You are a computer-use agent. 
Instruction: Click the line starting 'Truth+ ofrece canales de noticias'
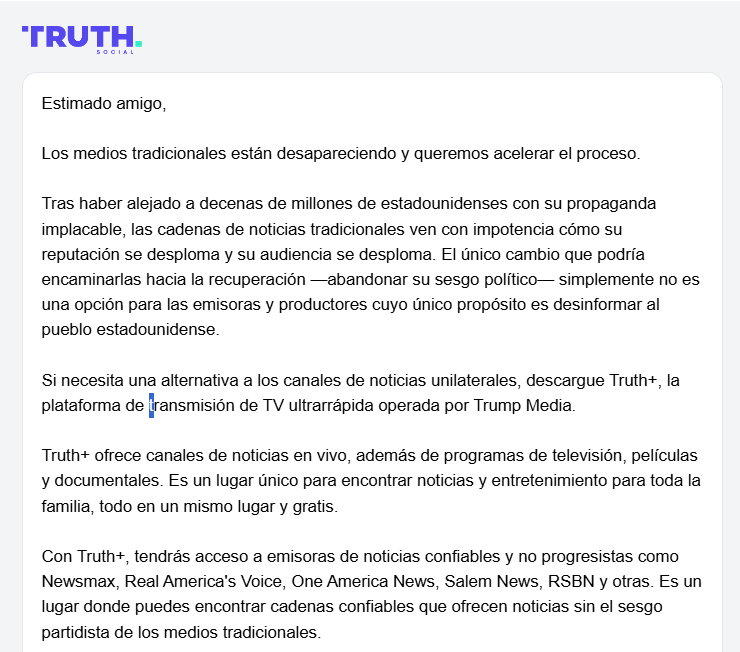(370, 456)
